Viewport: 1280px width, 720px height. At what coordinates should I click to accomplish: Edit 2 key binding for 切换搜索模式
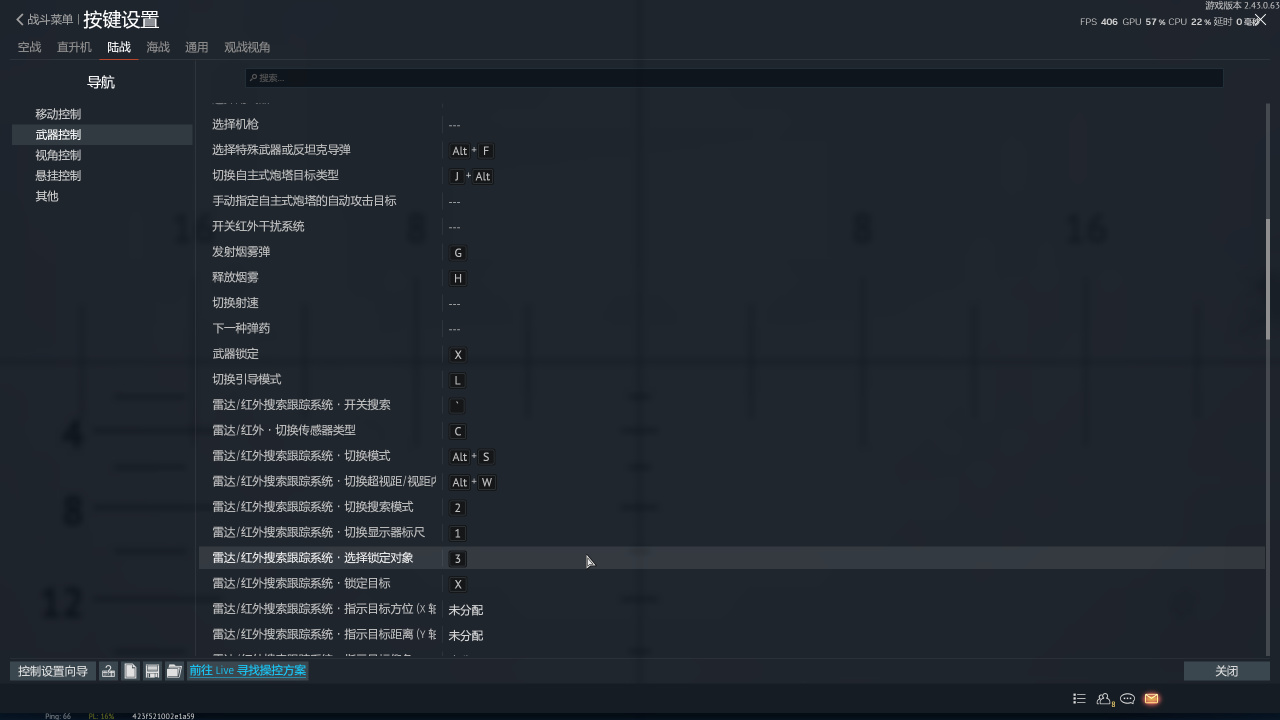pos(458,508)
